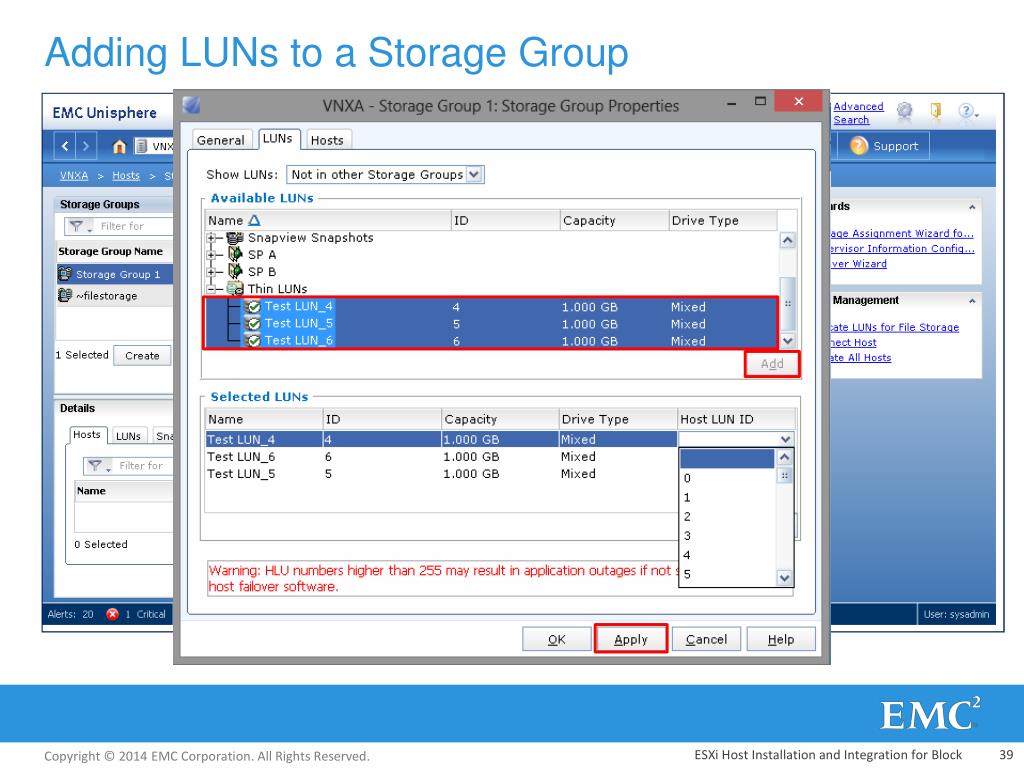
Task: Click the Storage Group 1 icon in list
Action: (x=65, y=274)
